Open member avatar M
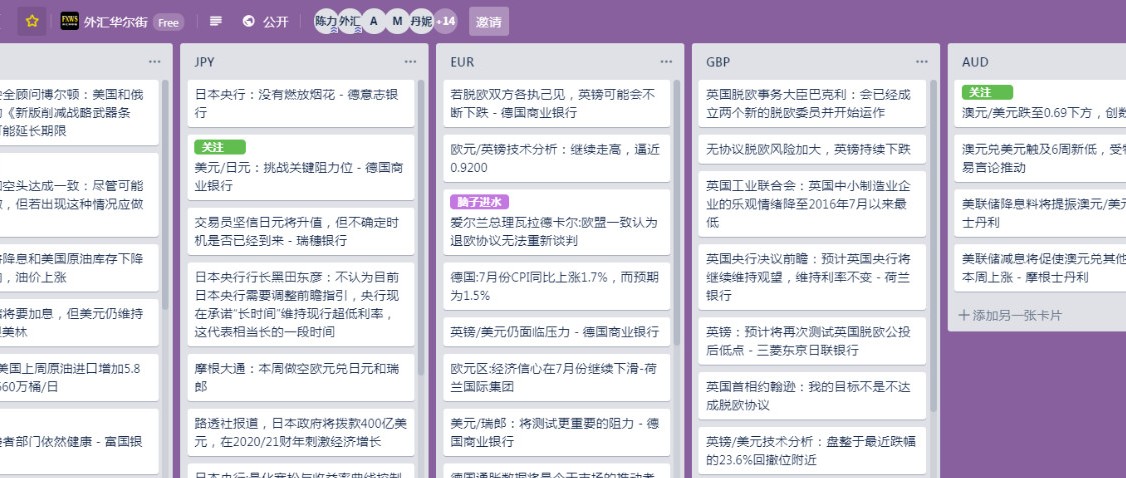Screen dimensions: 1126x478 [x=397, y=22]
